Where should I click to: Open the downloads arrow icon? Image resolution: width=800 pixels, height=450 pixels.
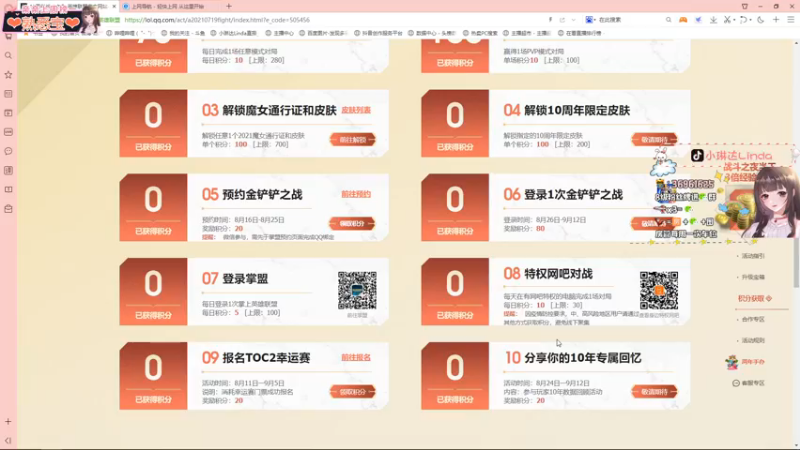pos(713,20)
